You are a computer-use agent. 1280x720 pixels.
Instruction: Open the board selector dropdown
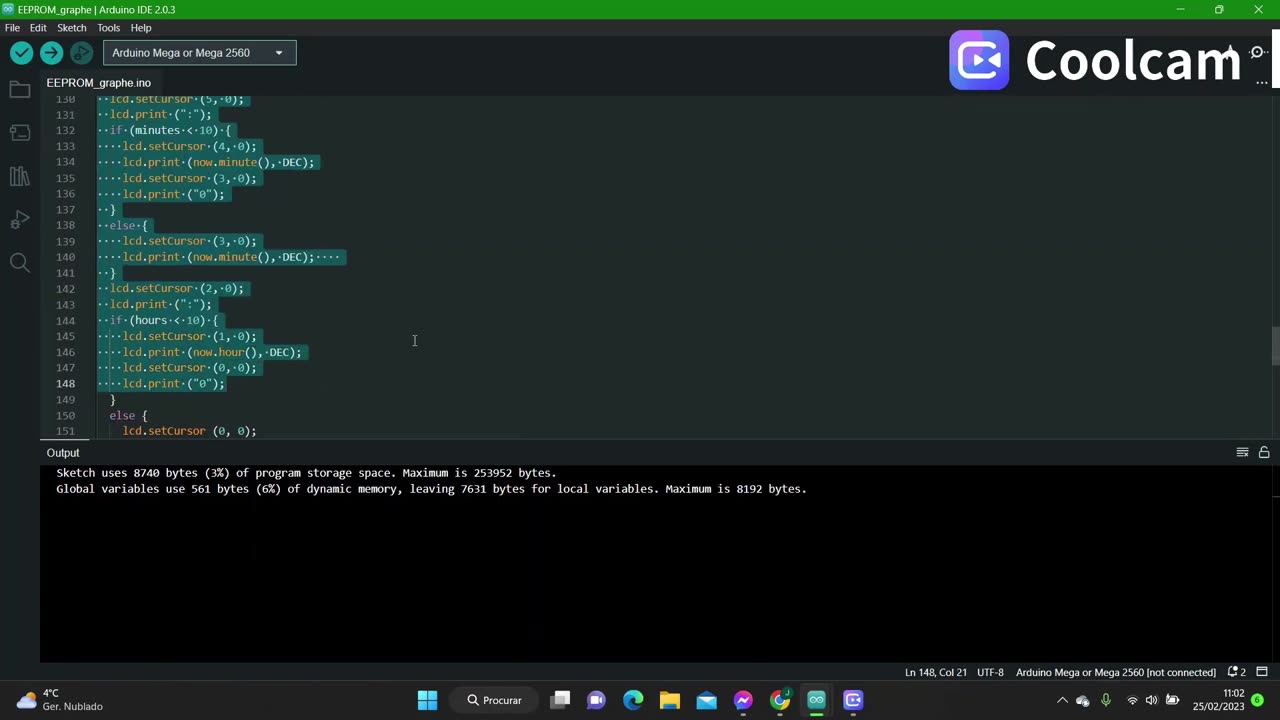(199, 53)
